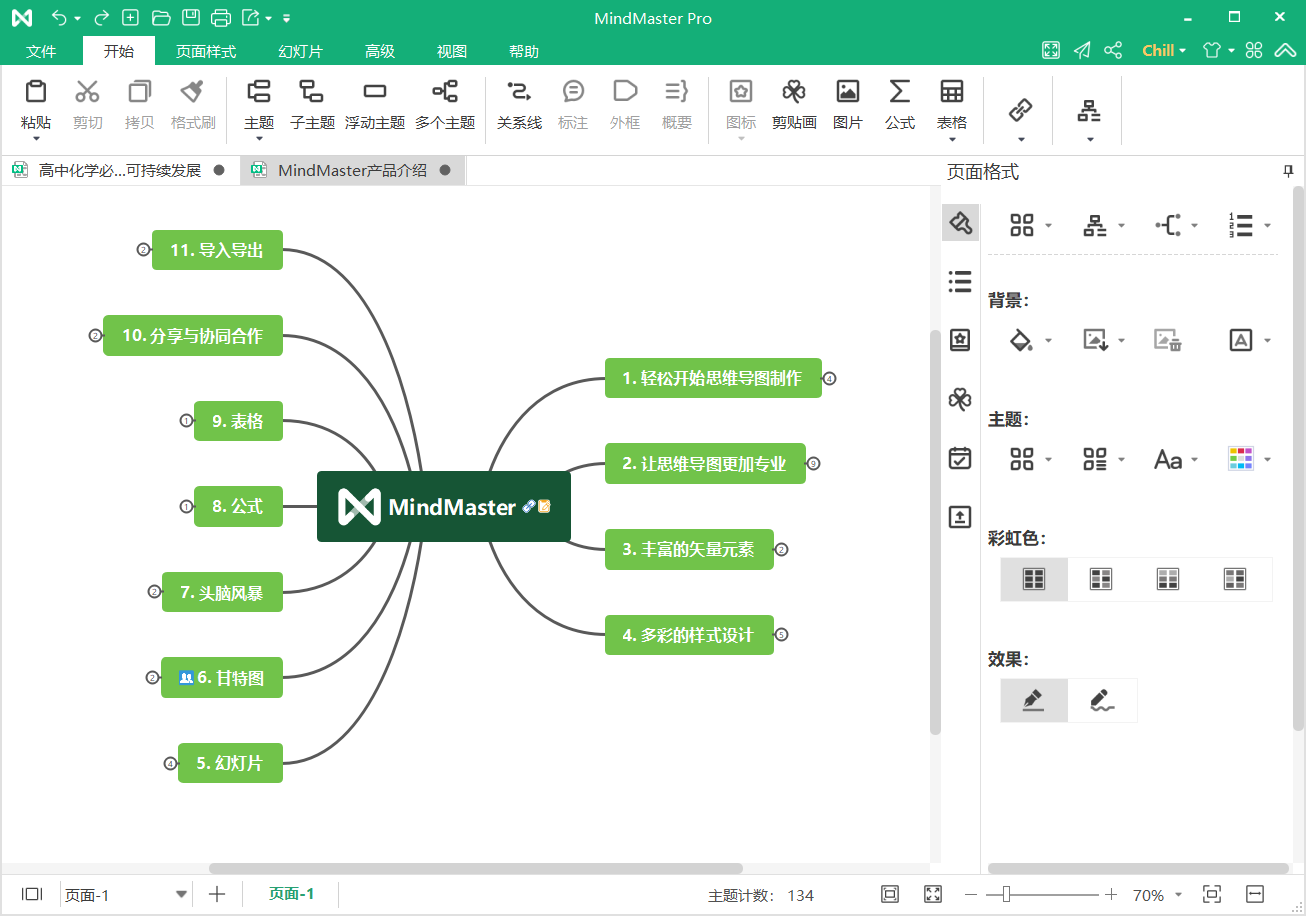
Task: Toggle the '5. 幻灯片' subtopic count circle
Action: pyautogui.click(x=170, y=764)
